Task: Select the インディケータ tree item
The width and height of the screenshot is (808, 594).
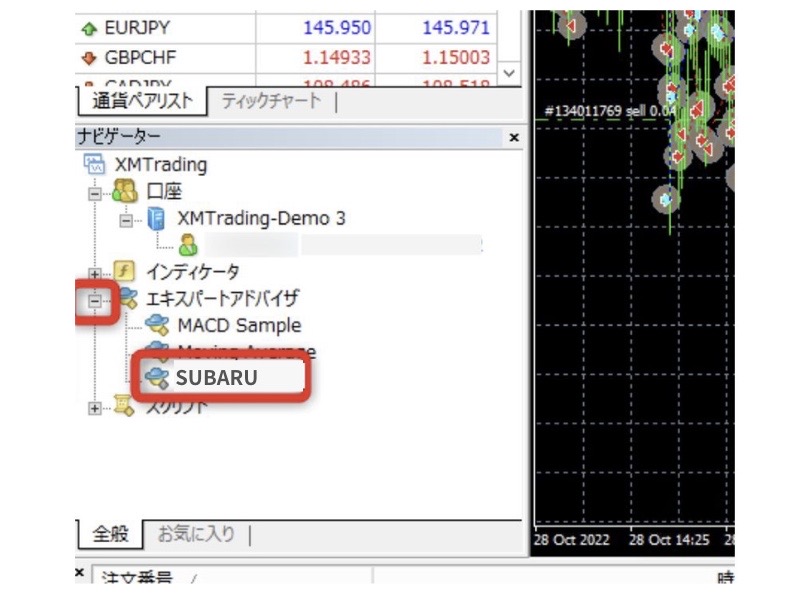Action: [193, 271]
